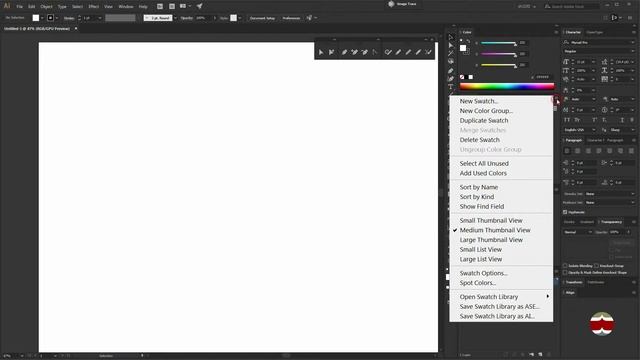Open Adobe Bridge from top bar icon
Image resolution: width=640 pixels, height=360 pixels.
[x=160, y=7]
